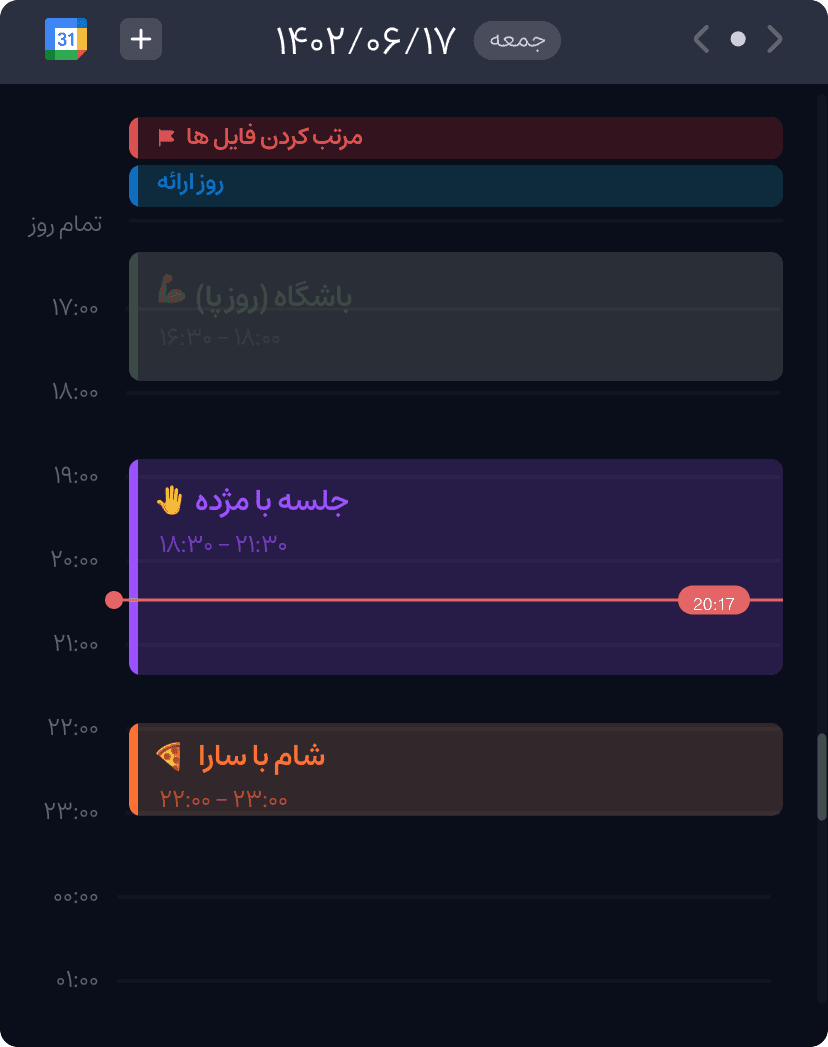The height and width of the screenshot is (1047, 828).
Task: Go to previous day with left chevron
Action: (702, 40)
